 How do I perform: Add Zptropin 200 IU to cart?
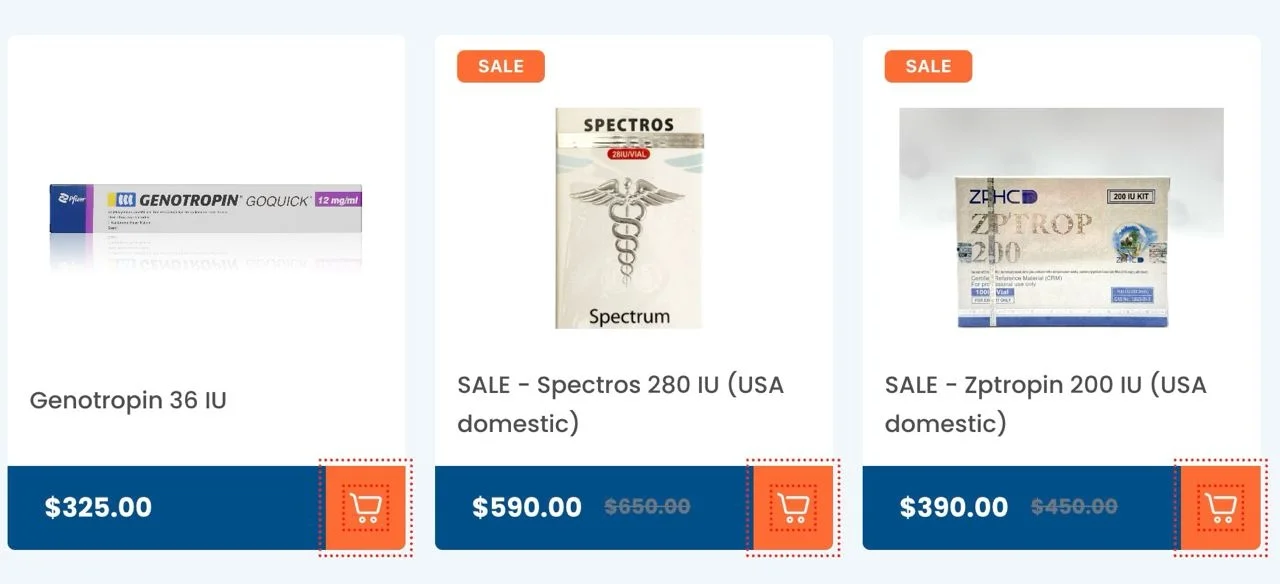tap(1220, 508)
